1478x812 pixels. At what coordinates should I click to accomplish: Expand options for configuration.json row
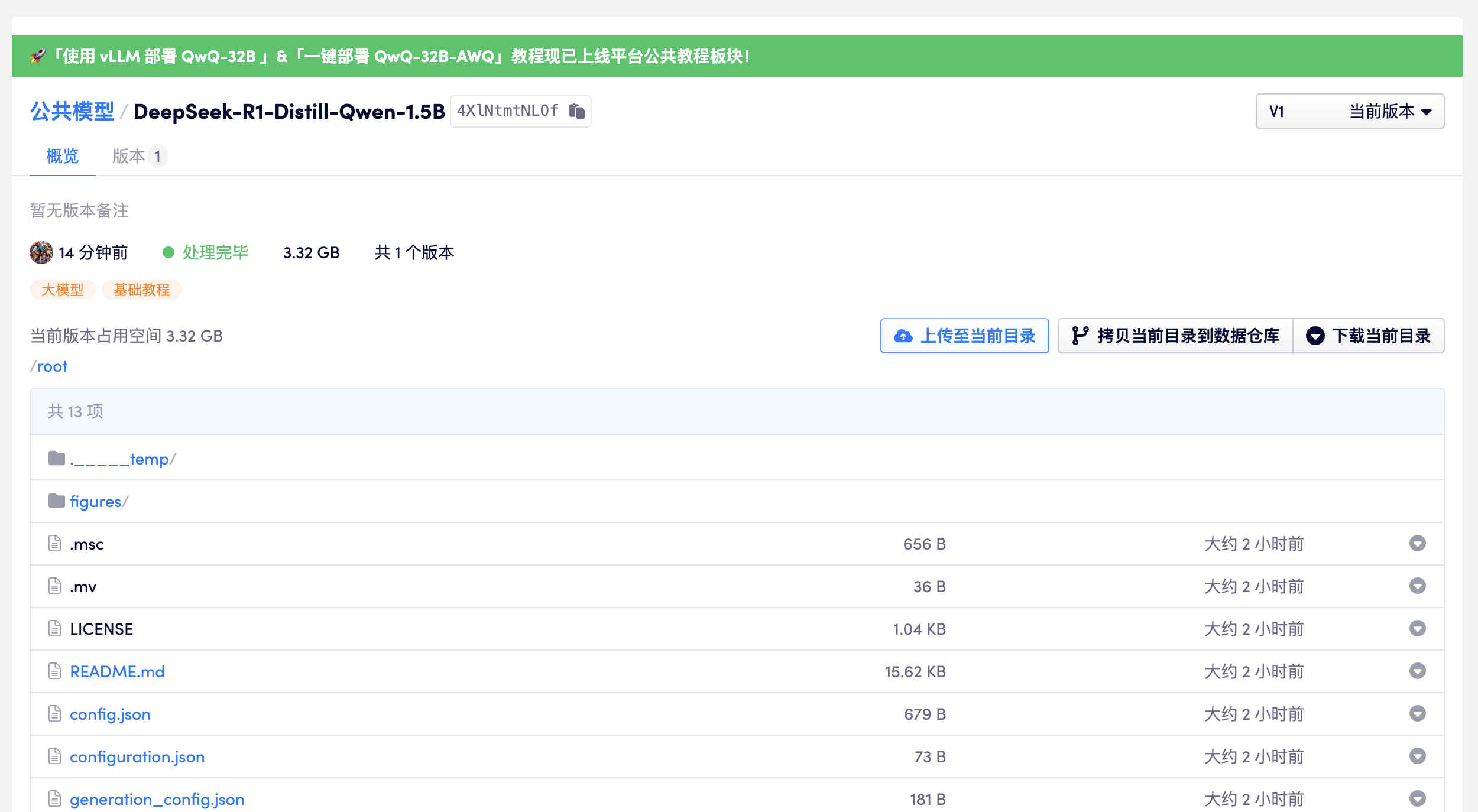pos(1417,756)
